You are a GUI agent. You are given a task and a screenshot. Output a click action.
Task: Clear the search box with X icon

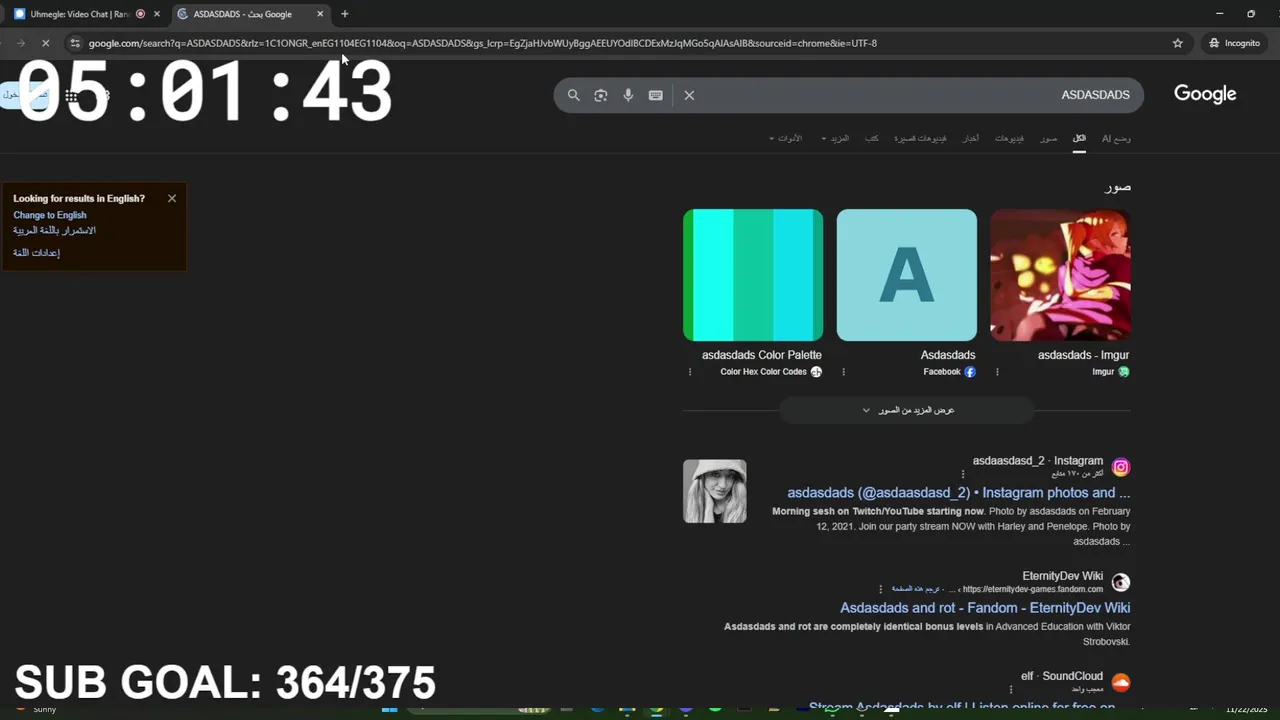pyautogui.click(x=689, y=95)
